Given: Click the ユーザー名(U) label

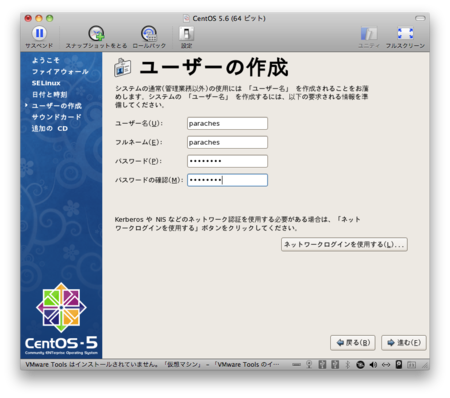Looking at the screenshot, I should tap(139, 123).
